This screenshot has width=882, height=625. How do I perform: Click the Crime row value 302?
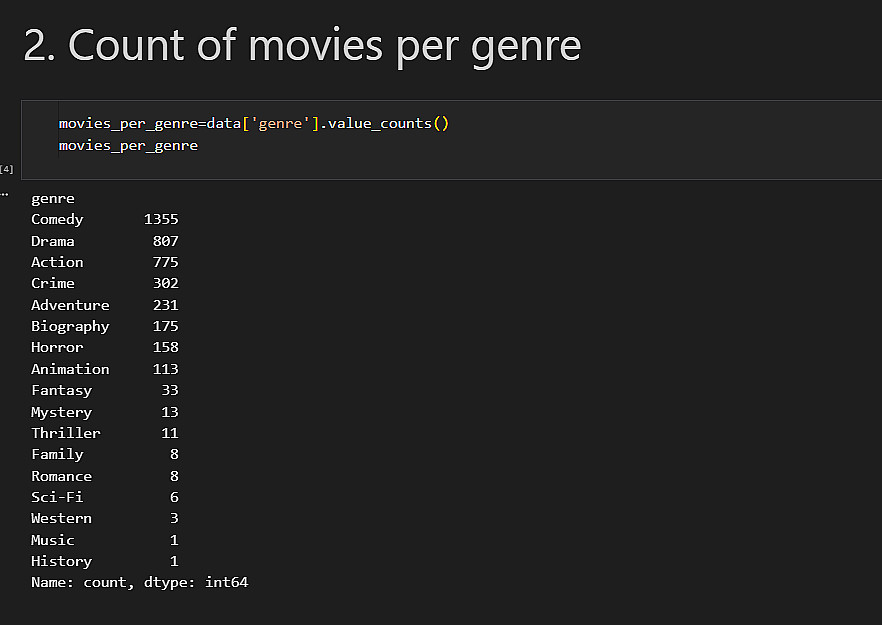[165, 283]
